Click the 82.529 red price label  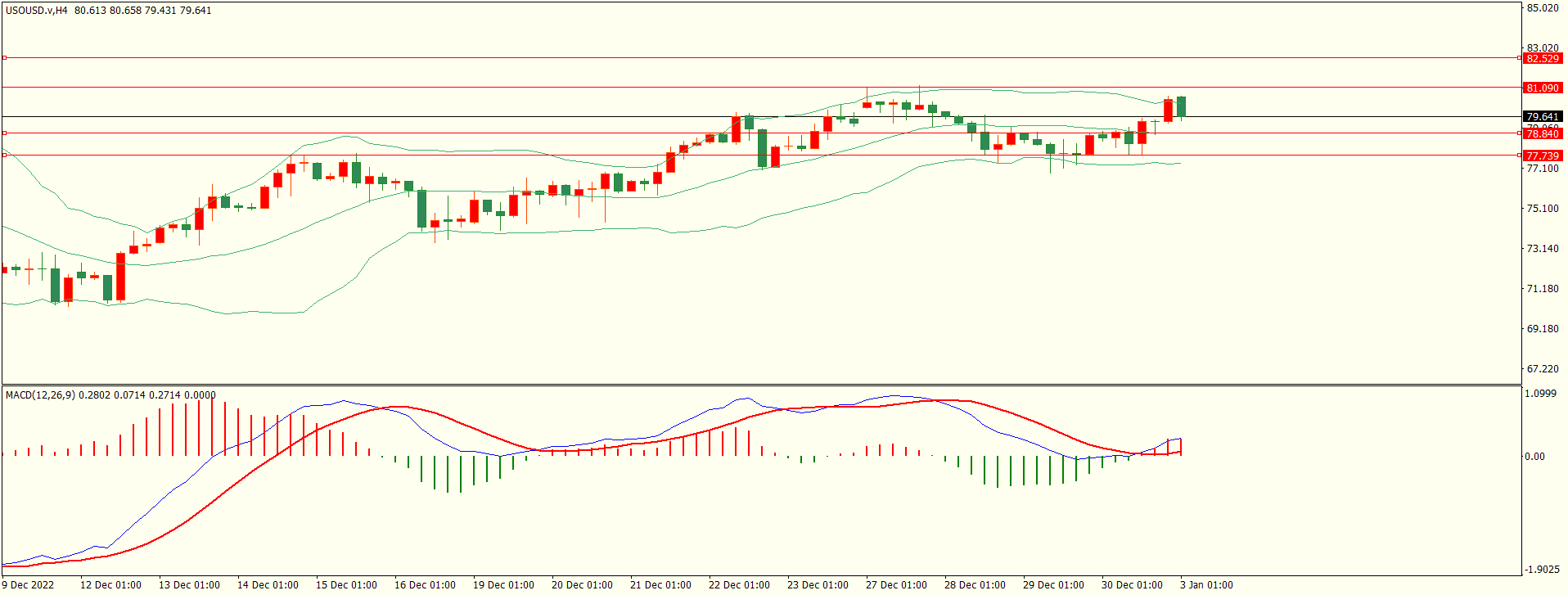[x=1542, y=58]
